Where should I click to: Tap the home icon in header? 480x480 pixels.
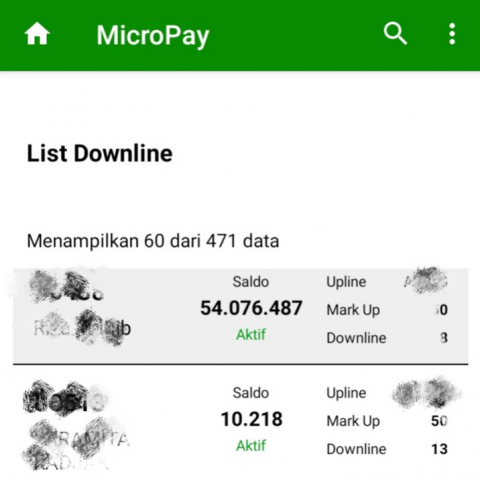37,34
